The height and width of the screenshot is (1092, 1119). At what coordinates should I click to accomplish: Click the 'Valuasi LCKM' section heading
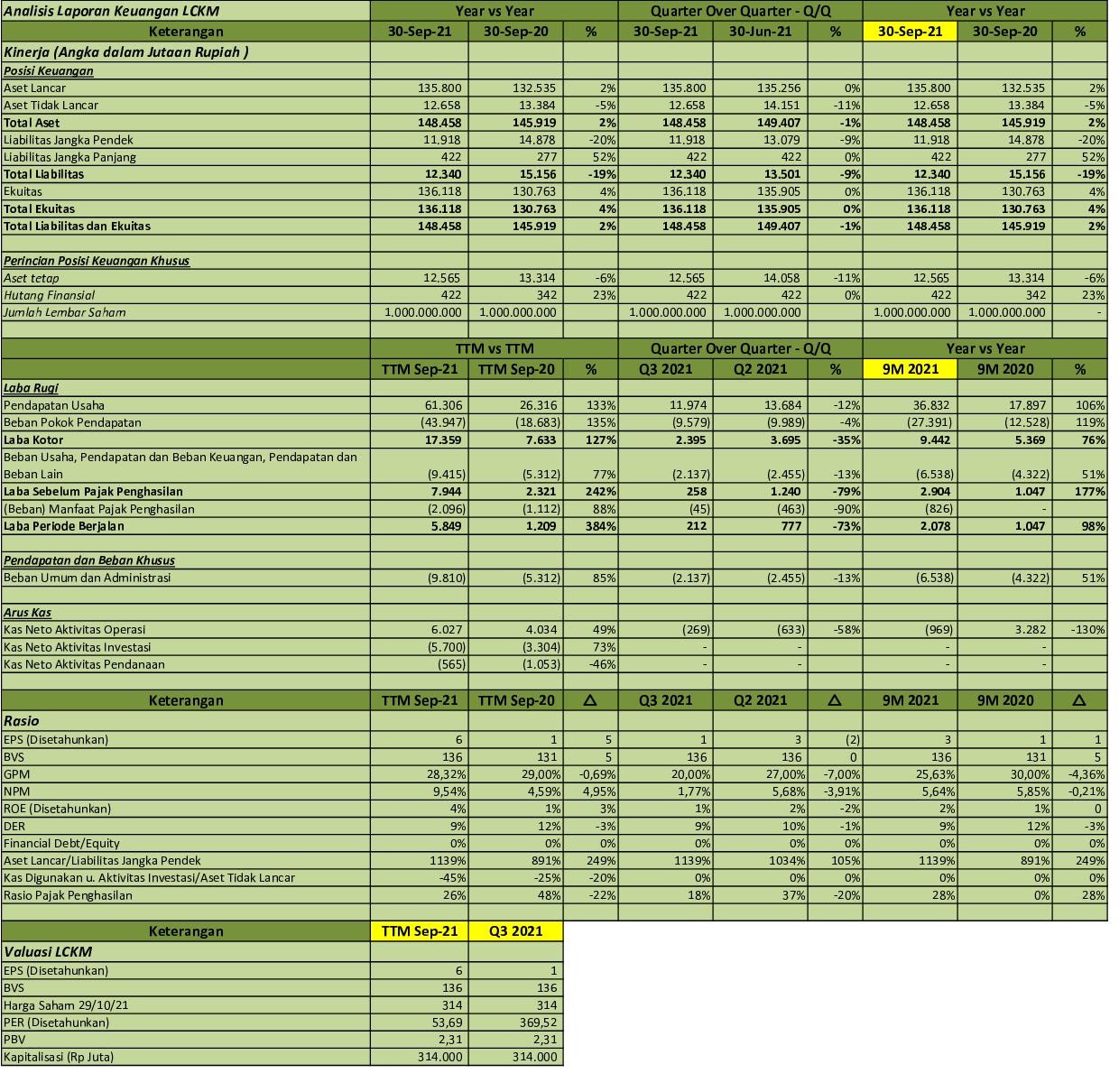[48, 951]
